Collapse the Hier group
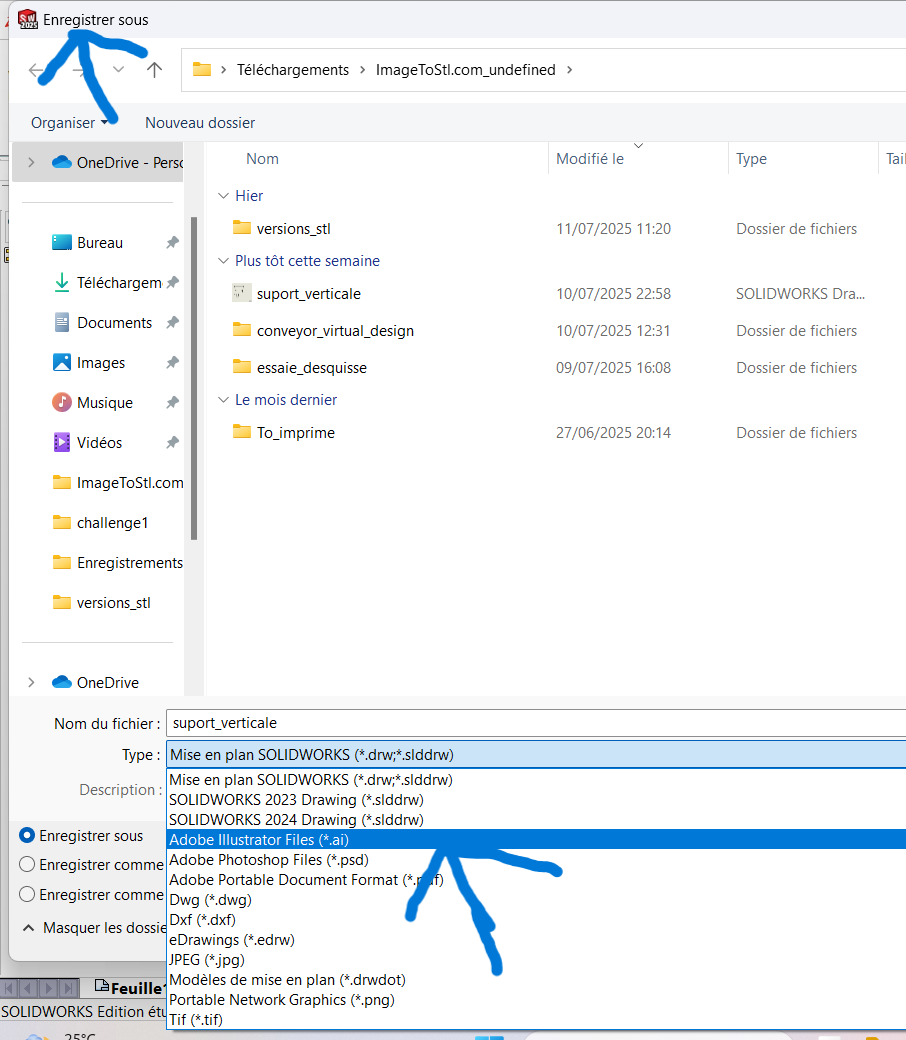906x1040 pixels. click(224, 196)
